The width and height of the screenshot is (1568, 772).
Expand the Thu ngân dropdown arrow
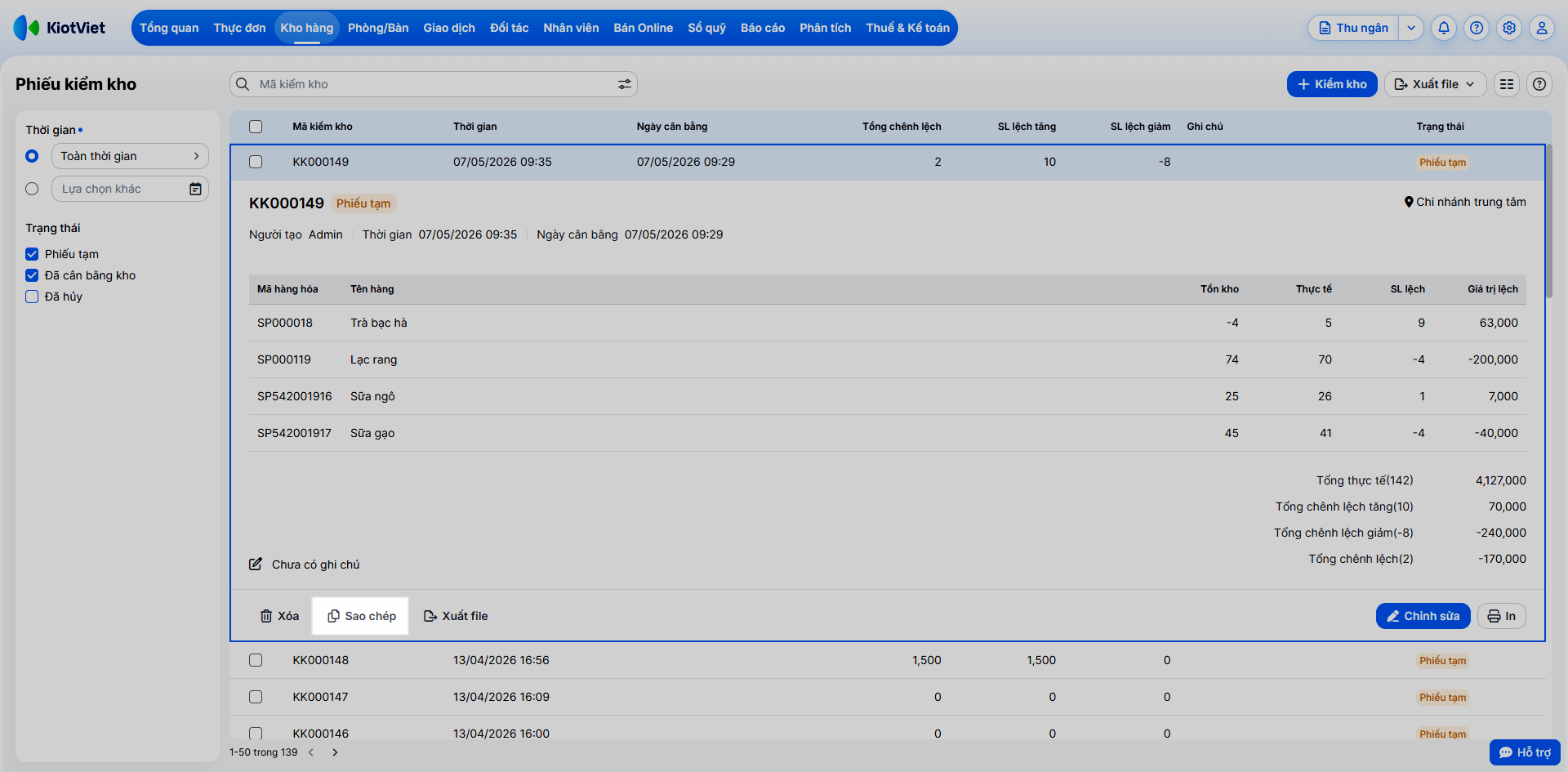[1411, 28]
